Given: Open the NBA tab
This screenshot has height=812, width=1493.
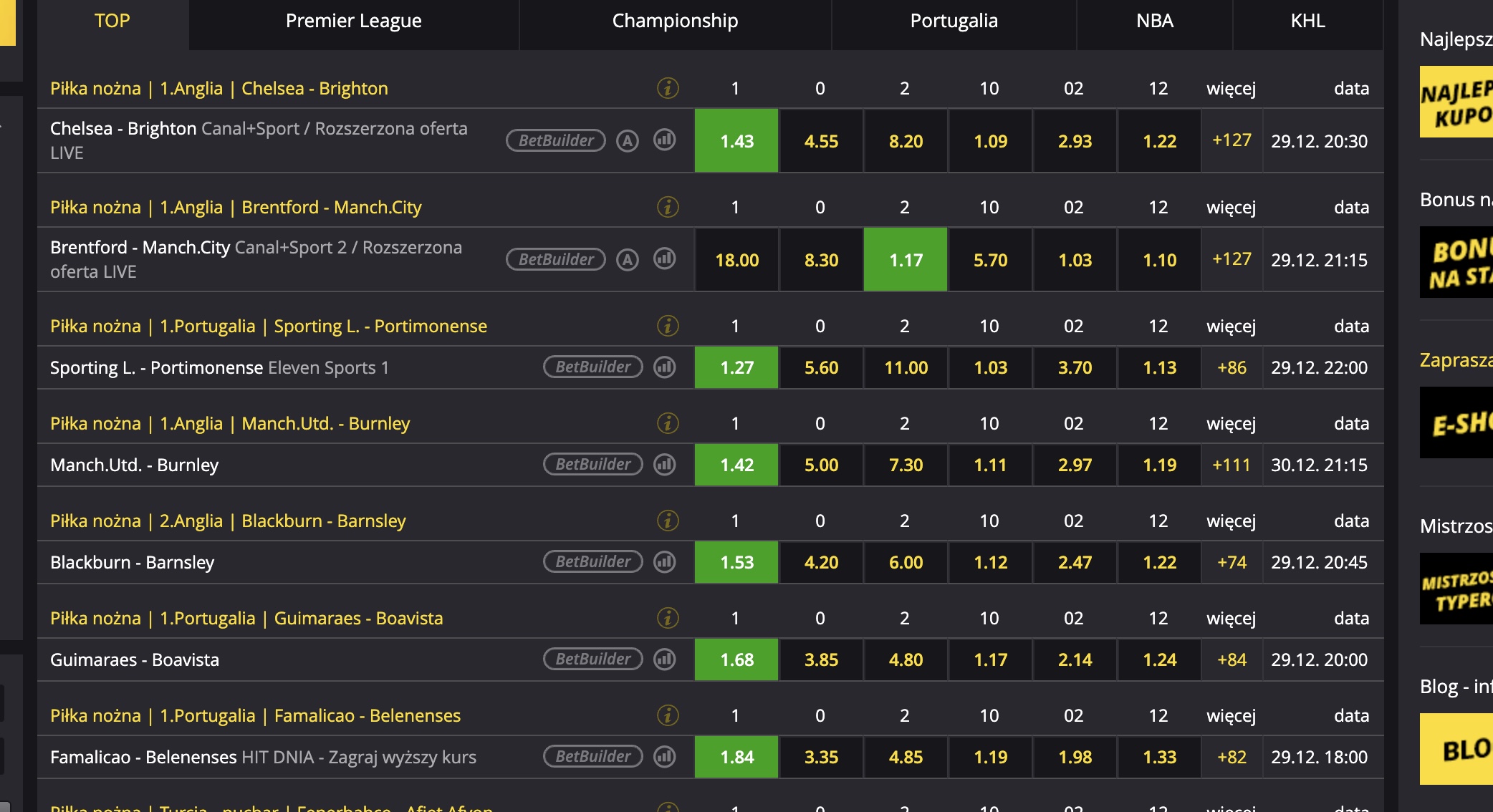Looking at the screenshot, I should [x=1154, y=21].
